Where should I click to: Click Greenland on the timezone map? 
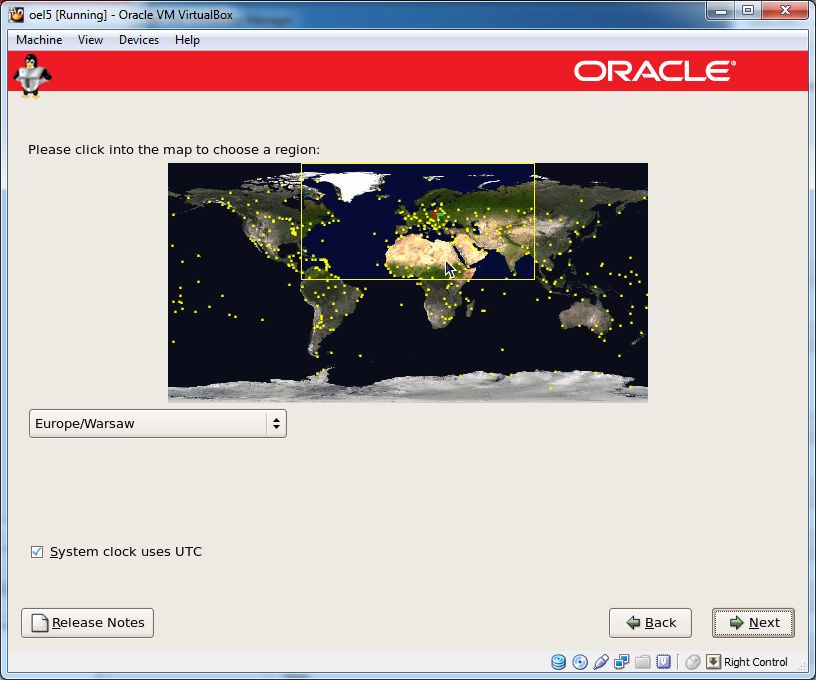(352, 185)
